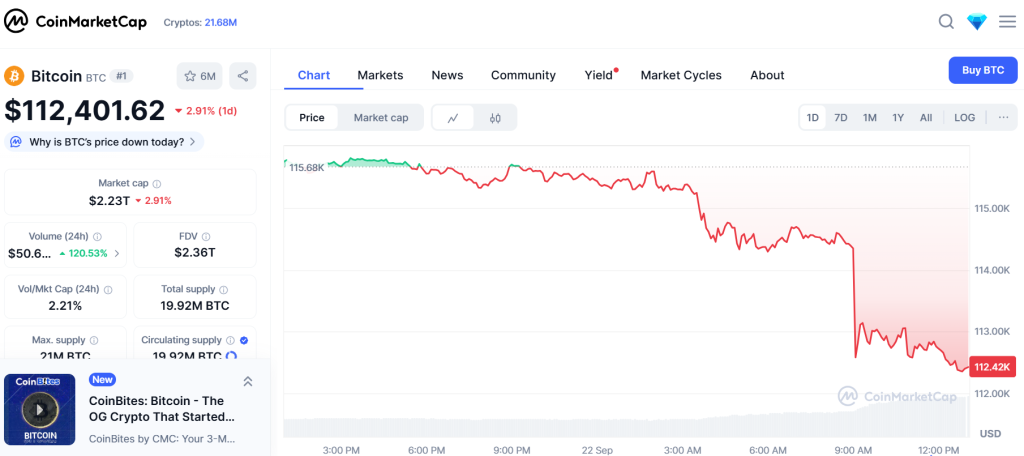This screenshot has width=1024, height=456.
Task: Click the blue diamond rewards icon
Action: pyautogui.click(x=977, y=22)
